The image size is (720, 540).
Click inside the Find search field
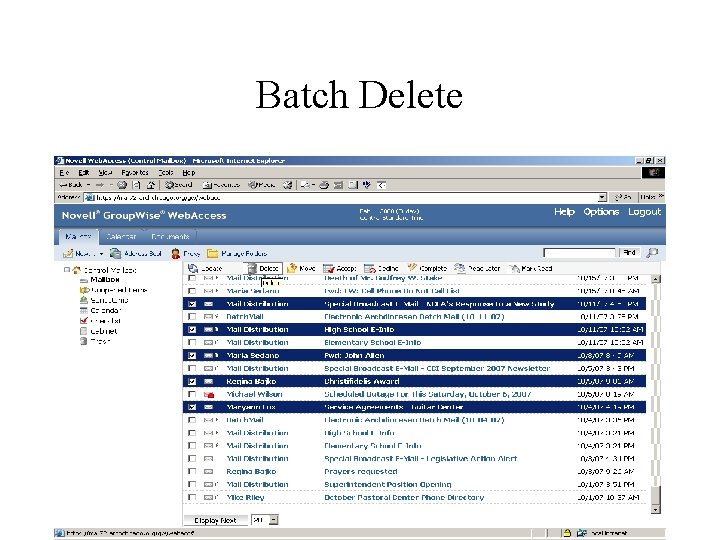pos(579,253)
